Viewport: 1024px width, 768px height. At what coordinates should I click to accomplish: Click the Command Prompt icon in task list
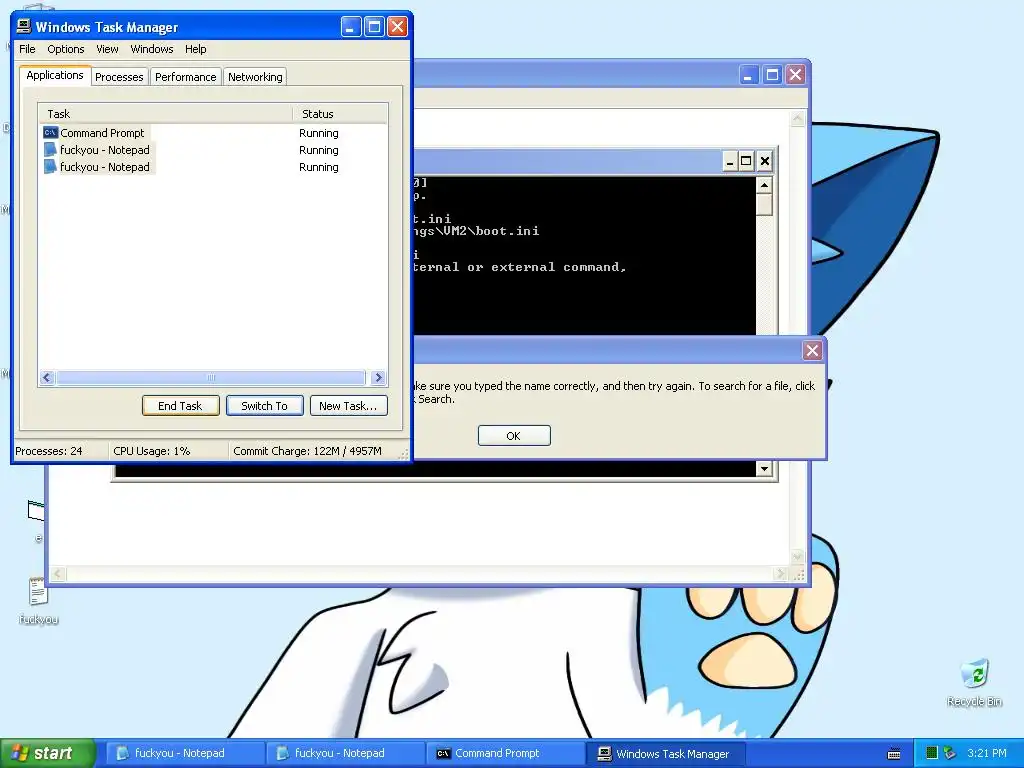tap(50, 133)
